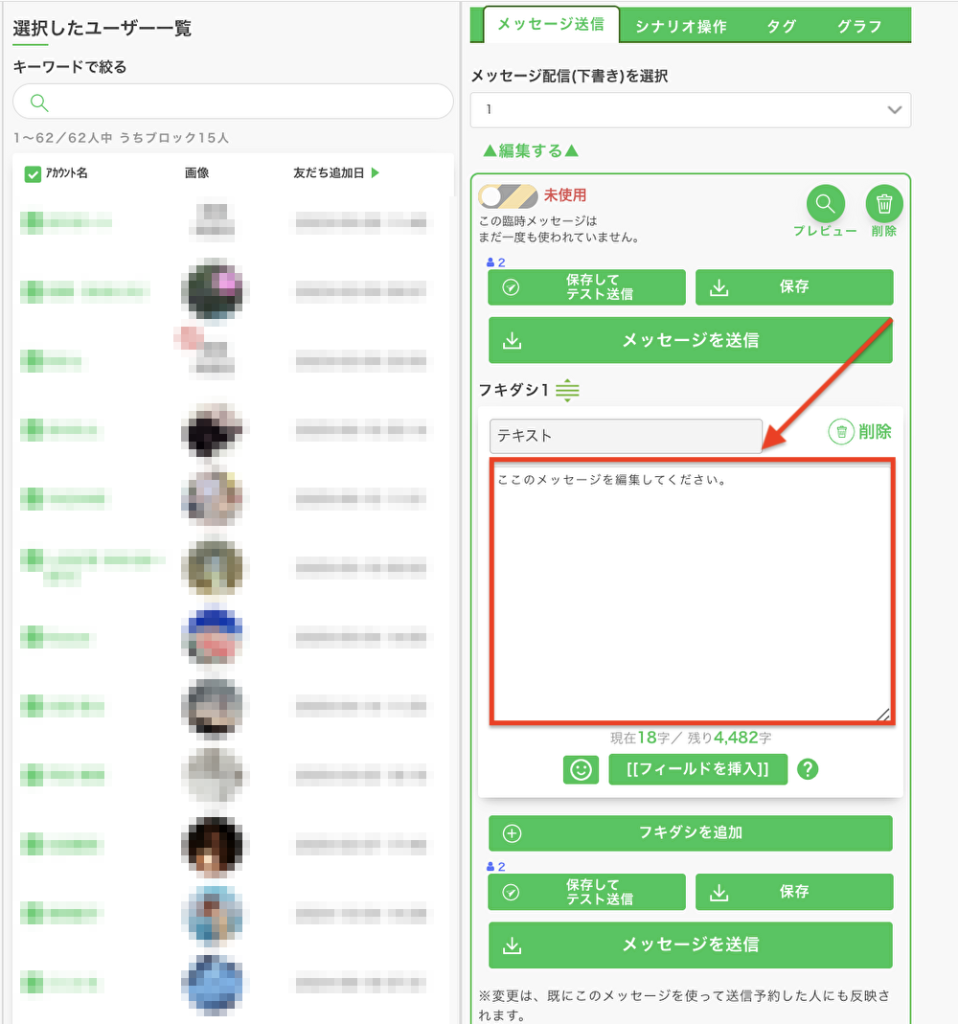958x1024 pixels.
Task: Switch to the シナリオ操作 tab
Action: pos(680,26)
